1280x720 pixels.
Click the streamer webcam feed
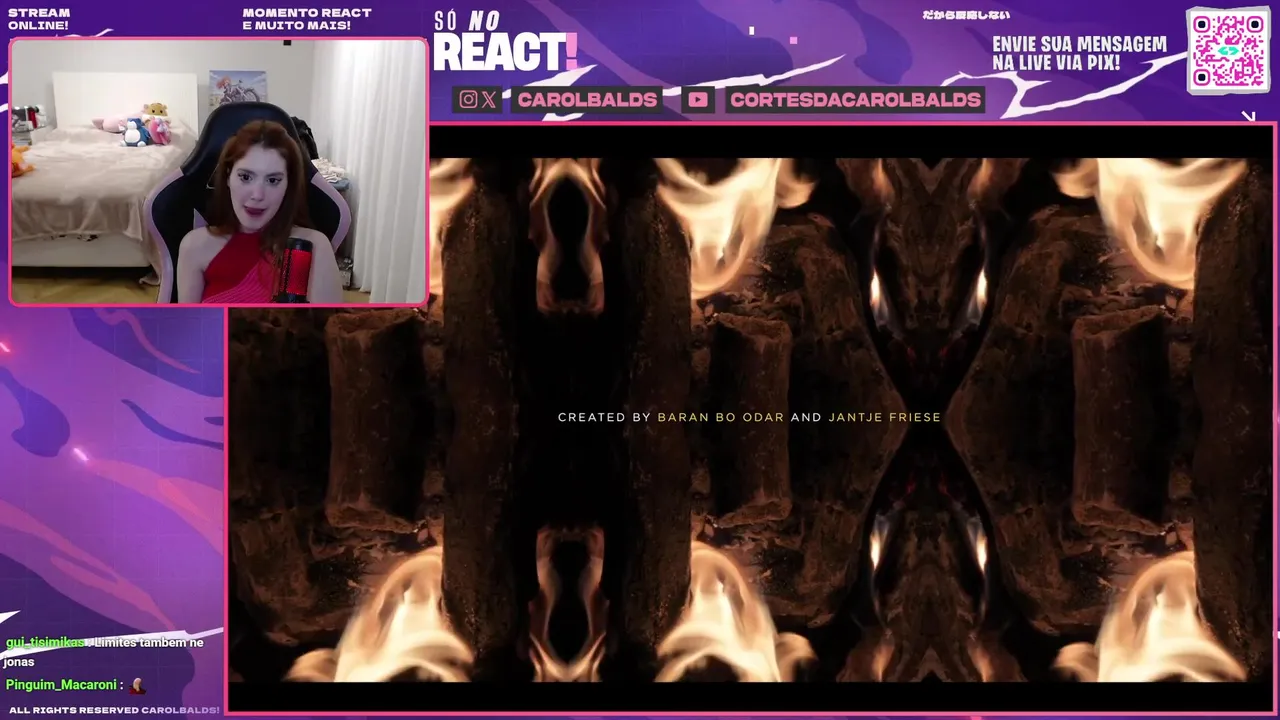pyautogui.click(x=218, y=171)
